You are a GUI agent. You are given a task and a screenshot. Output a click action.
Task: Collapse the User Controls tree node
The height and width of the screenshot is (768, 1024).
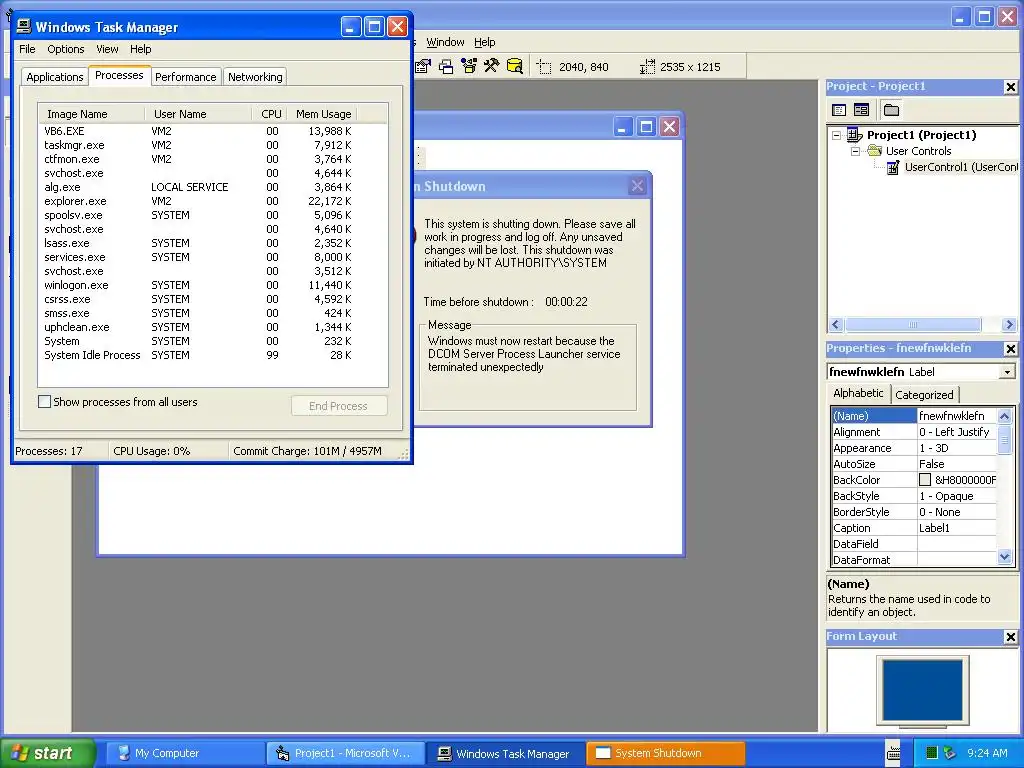856,151
